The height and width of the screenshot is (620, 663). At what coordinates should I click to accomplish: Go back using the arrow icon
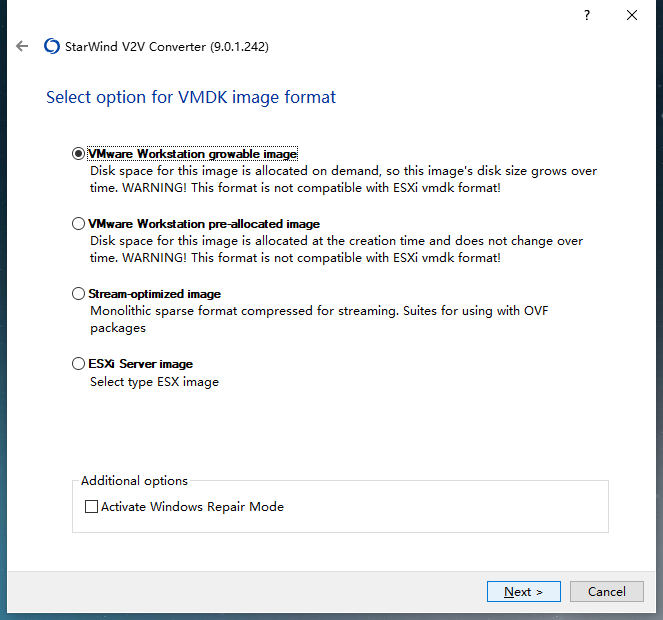pyautogui.click(x=22, y=46)
